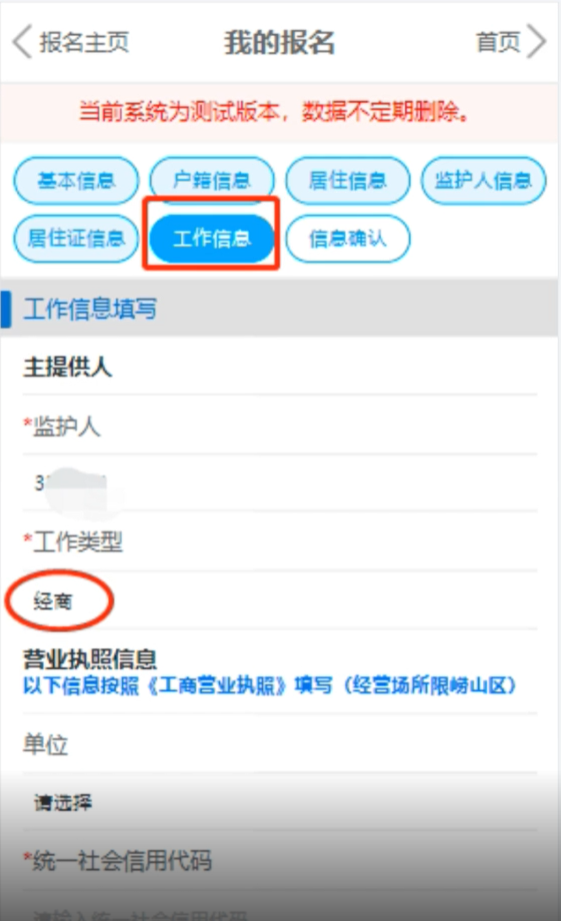This screenshot has width=561, height=921.
Task: Click the 主提供人 heading
Action: click(x=68, y=367)
